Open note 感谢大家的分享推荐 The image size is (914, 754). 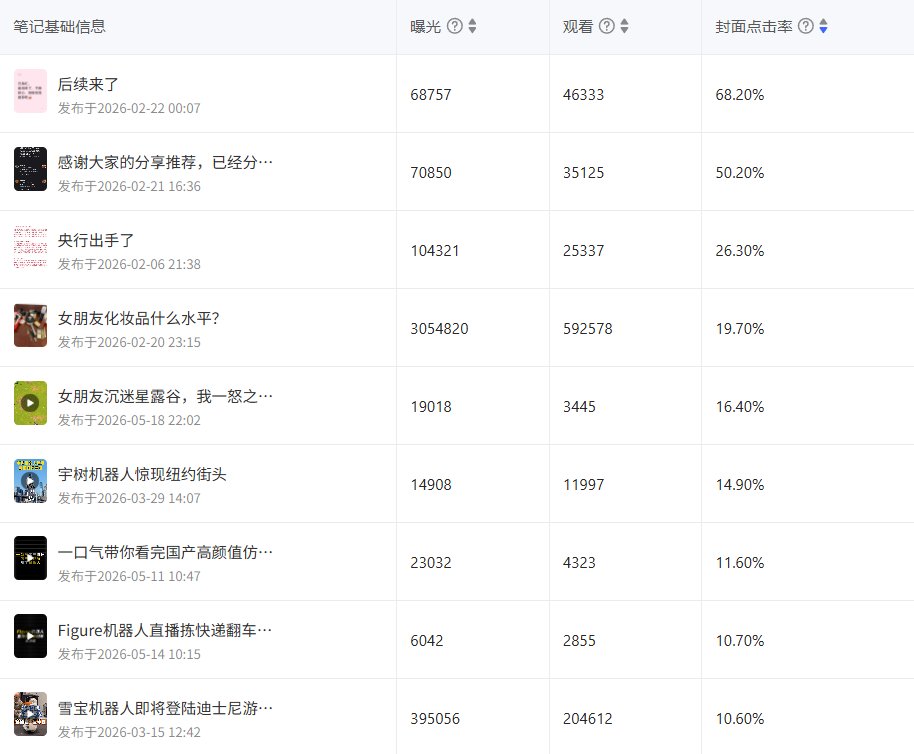click(x=165, y=163)
